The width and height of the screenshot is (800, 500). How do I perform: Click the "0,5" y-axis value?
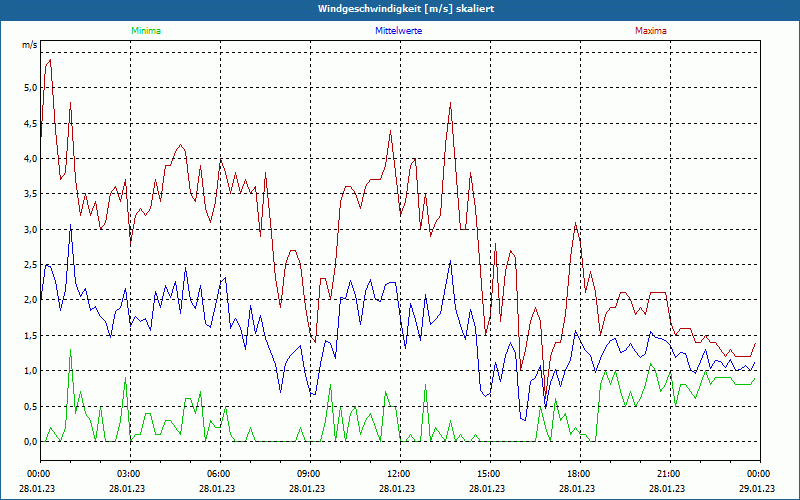click(31, 406)
